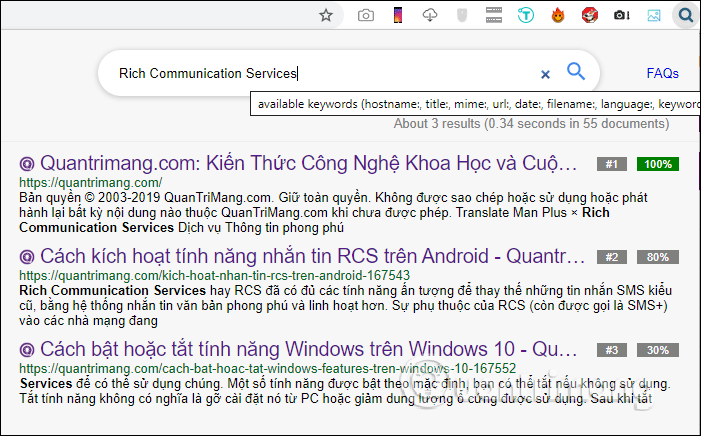Click the snippet starting with Bản quyền © 2003-2019

[x=333, y=212]
